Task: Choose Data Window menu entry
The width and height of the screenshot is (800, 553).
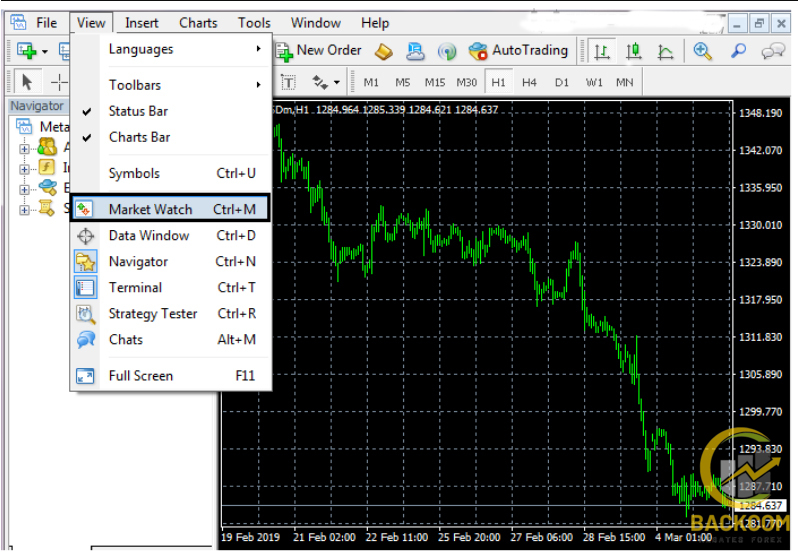Action: coord(170,235)
